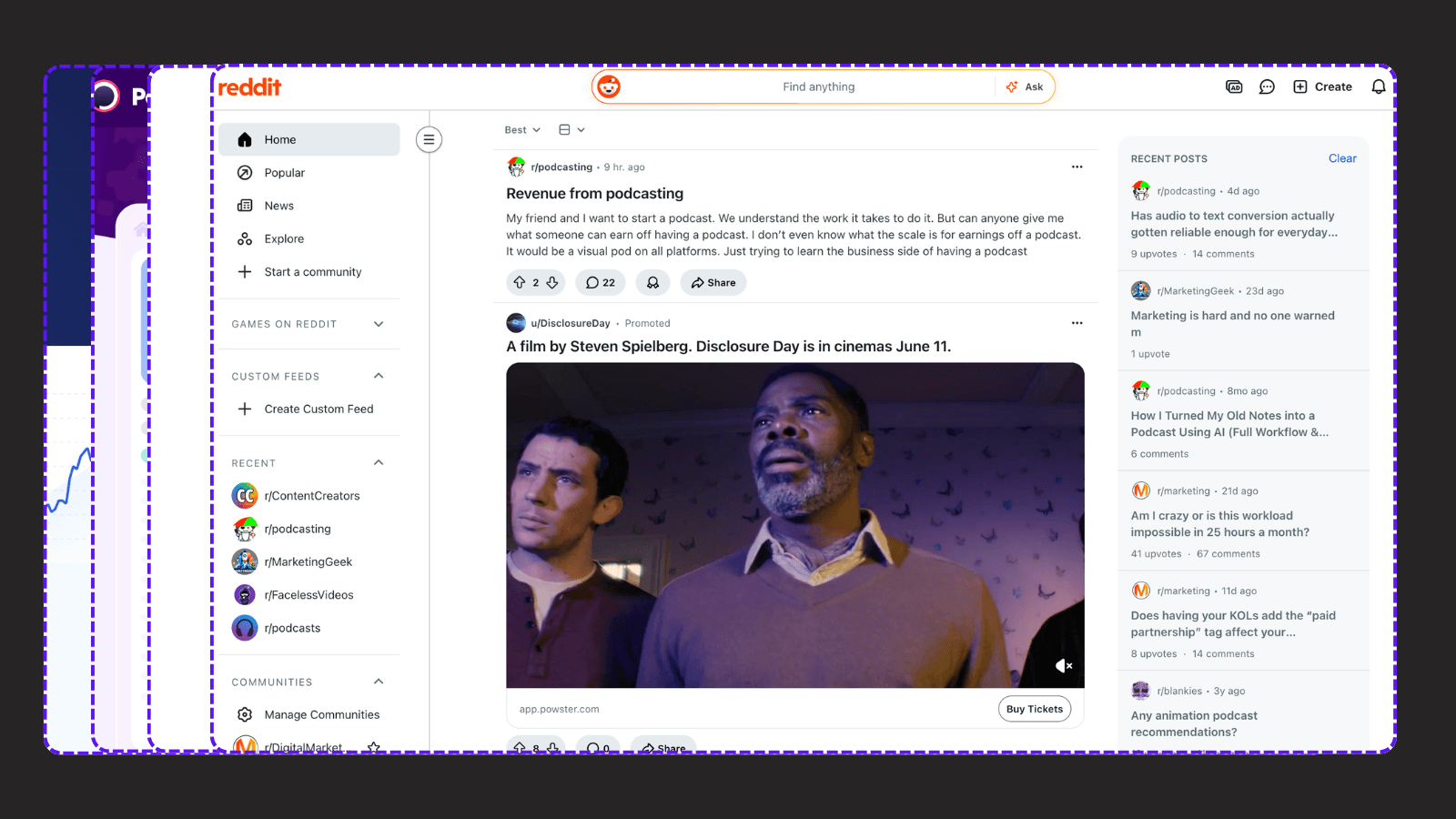Open News in the sidebar
This screenshot has height=819, width=1456.
click(309, 206)
